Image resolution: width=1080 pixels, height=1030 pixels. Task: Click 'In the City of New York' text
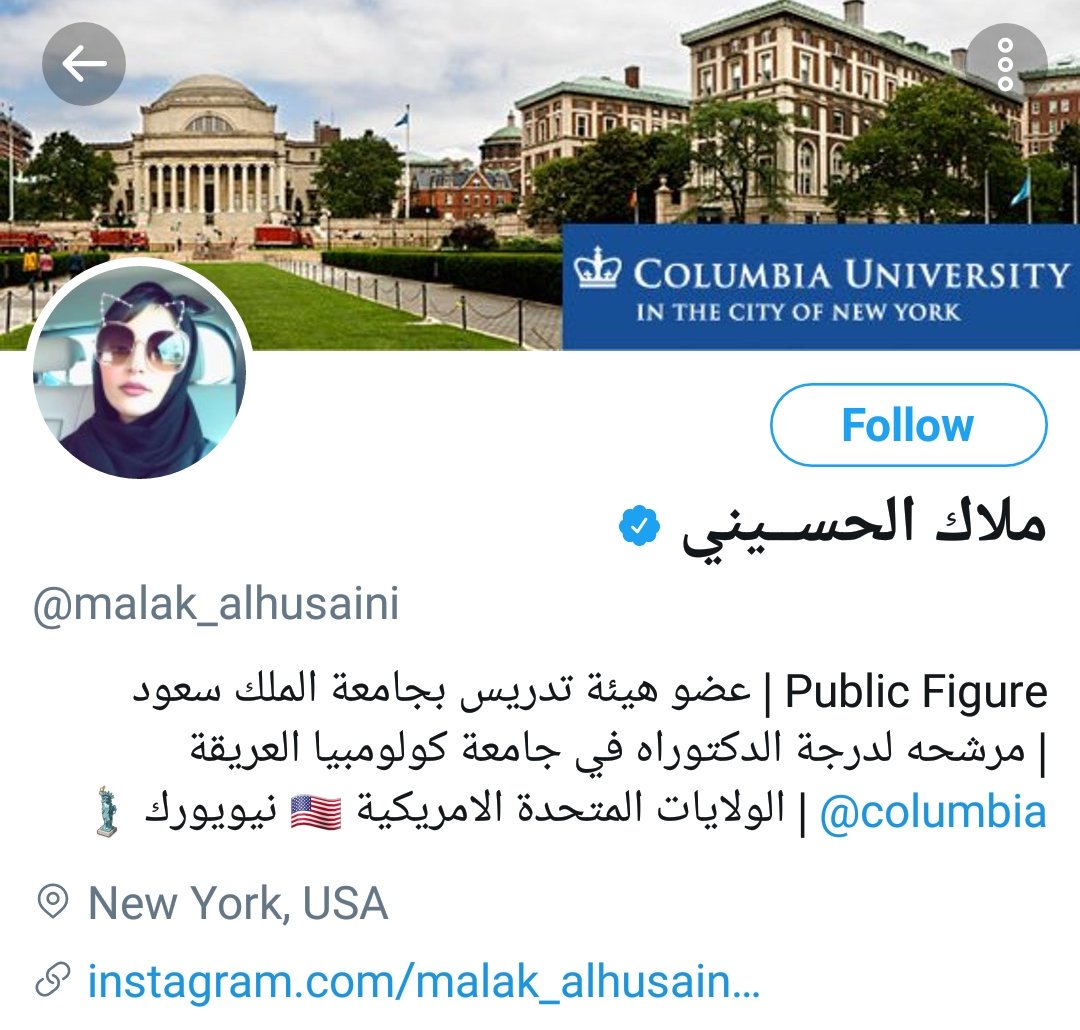tap(798, 312)
